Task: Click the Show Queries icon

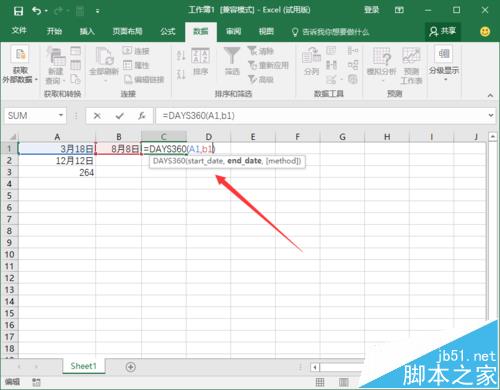Action: coord(76,51)
